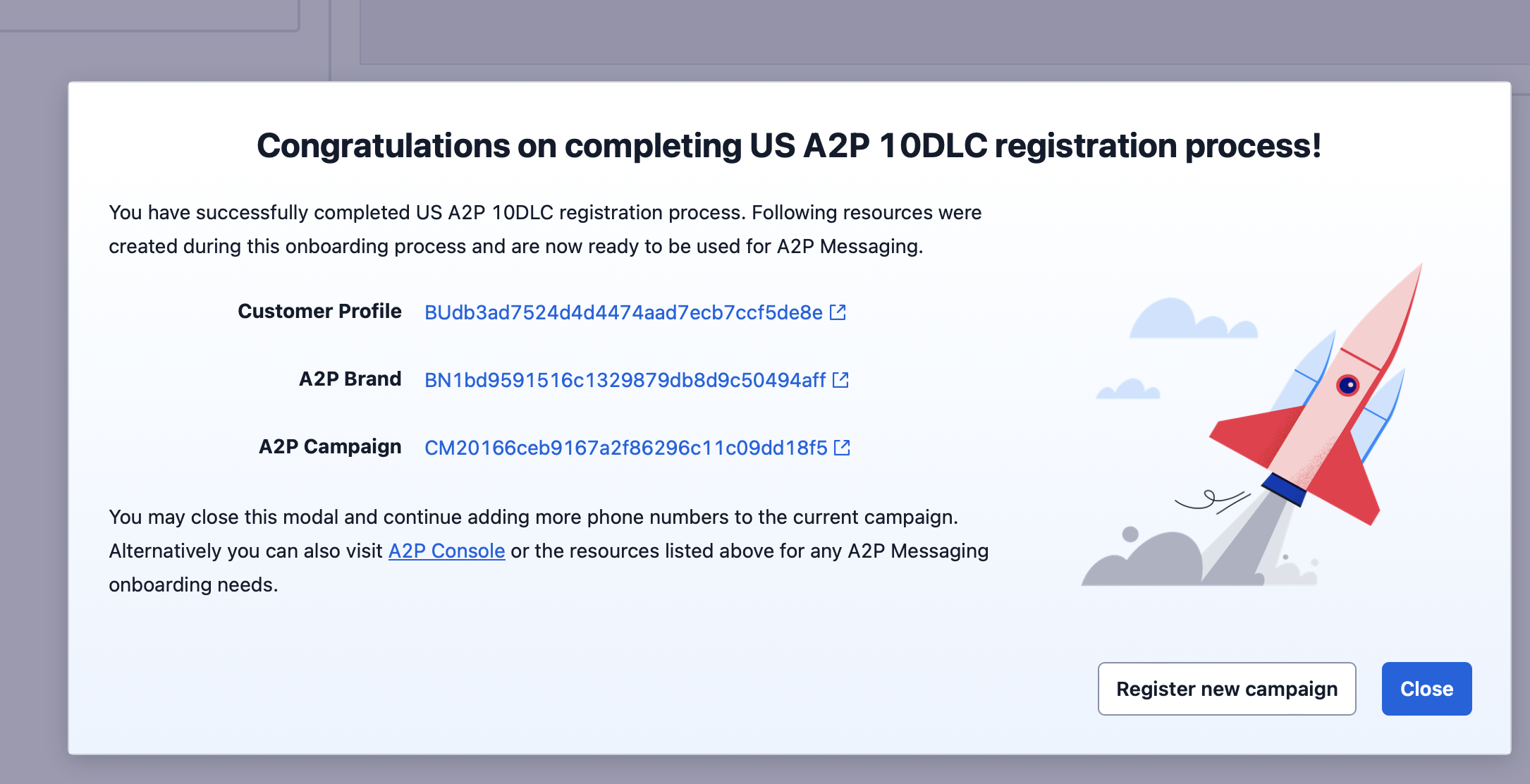Image resolution: width=1530 pixels, height=784 pixels.
Task: Open A2P Campaign CM20166ceb SID link
Action: 625,448
